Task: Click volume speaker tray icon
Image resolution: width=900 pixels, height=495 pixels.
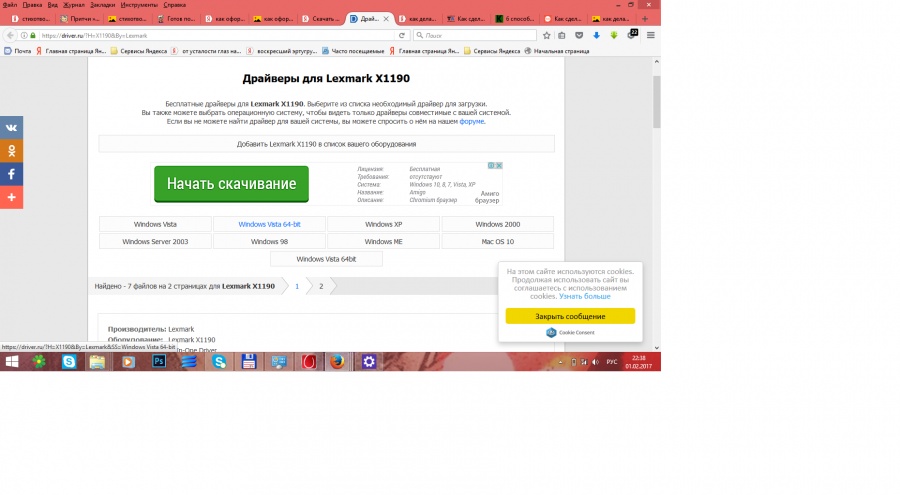Action: (595, 362)
